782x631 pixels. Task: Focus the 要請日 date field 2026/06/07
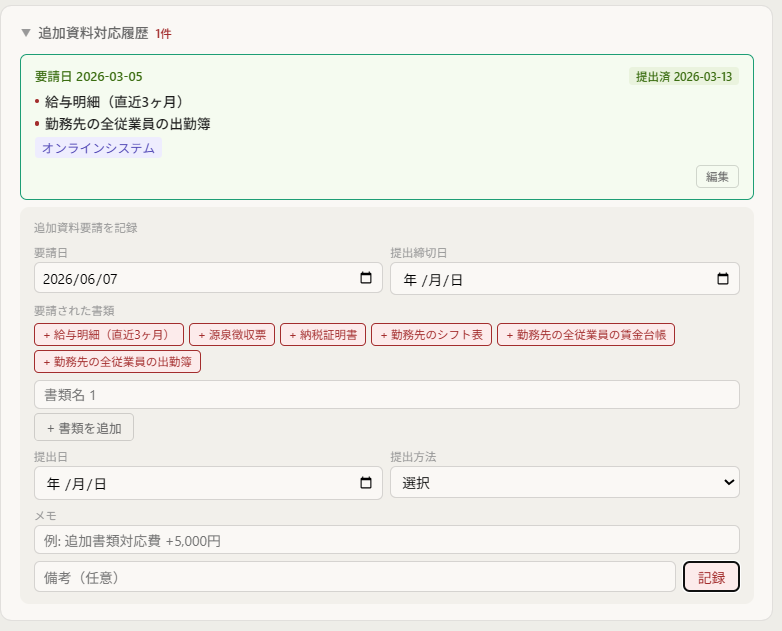[208, 278]
